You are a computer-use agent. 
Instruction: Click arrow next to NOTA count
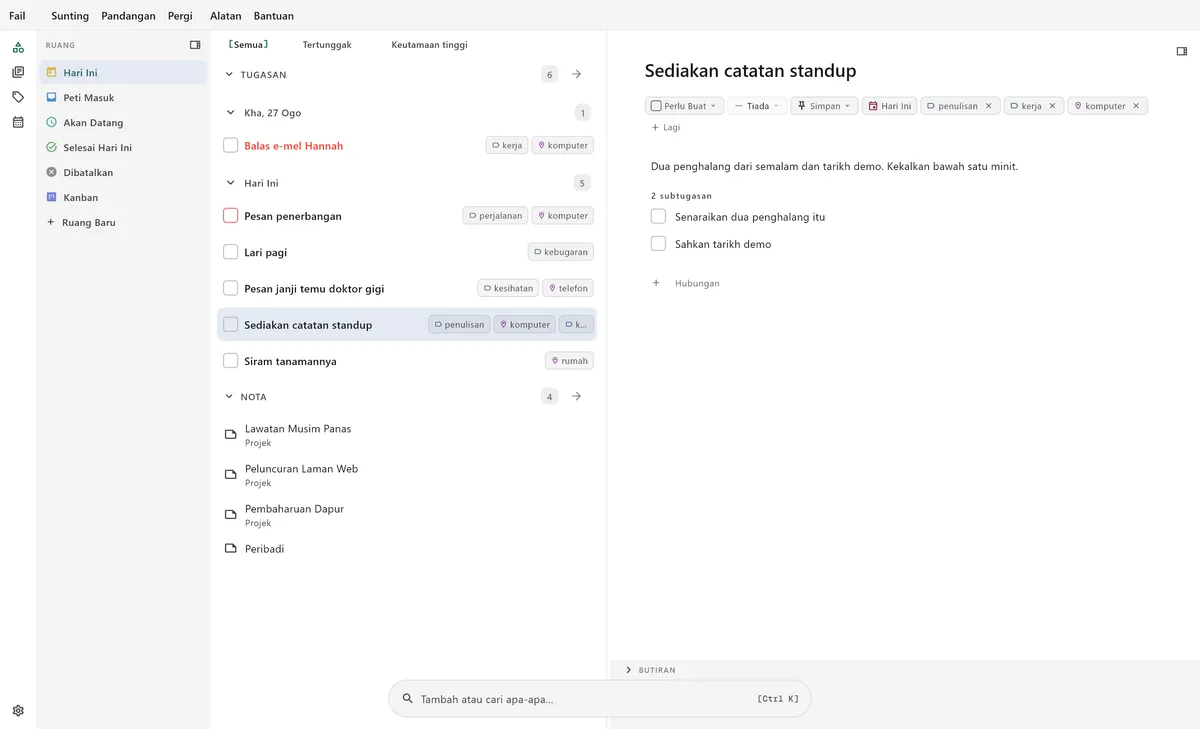pyautogui.click(x=577, y=397)
